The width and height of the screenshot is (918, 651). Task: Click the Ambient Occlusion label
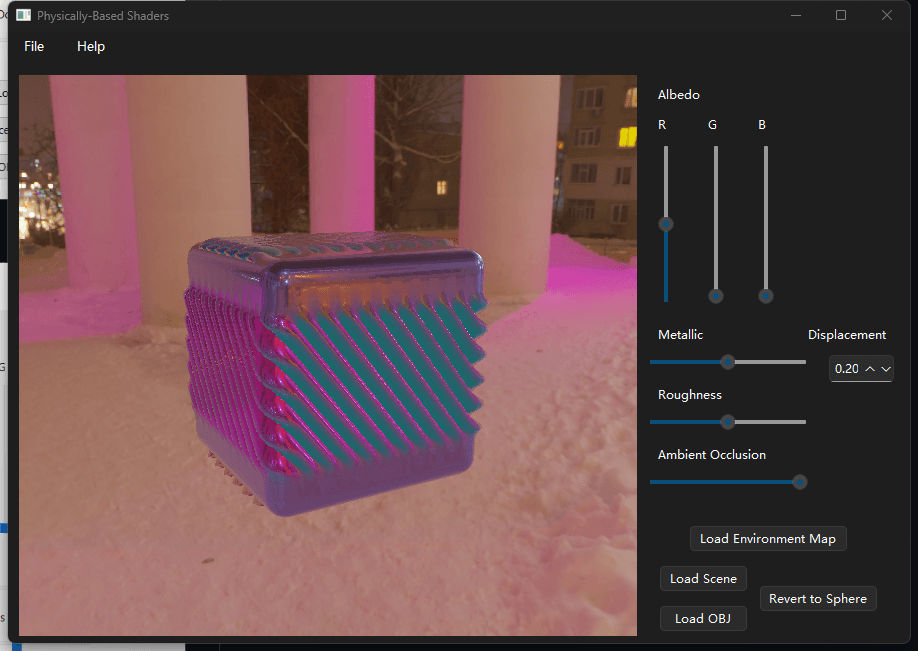(712, 454)
